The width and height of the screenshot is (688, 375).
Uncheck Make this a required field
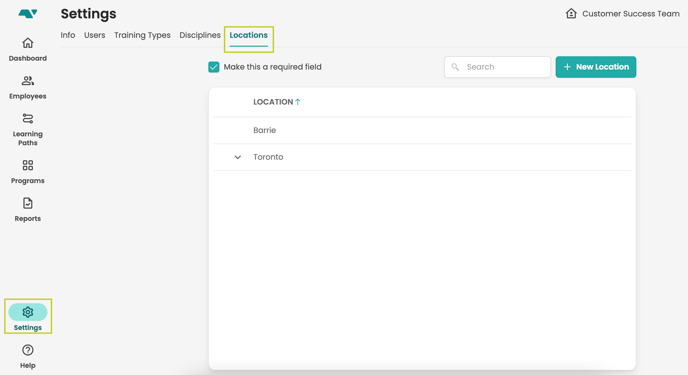[214, 67]
